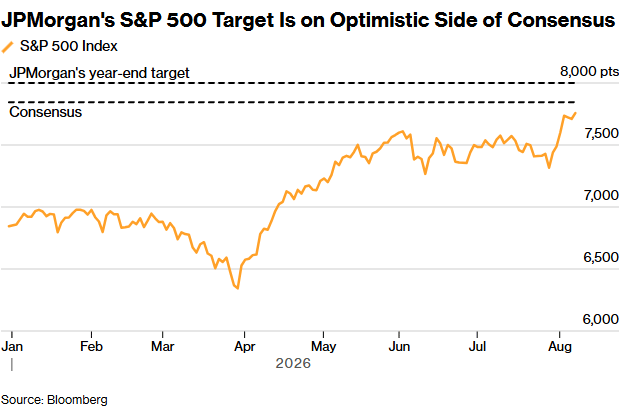Select the May x-axis tick label

click(323, 347)
